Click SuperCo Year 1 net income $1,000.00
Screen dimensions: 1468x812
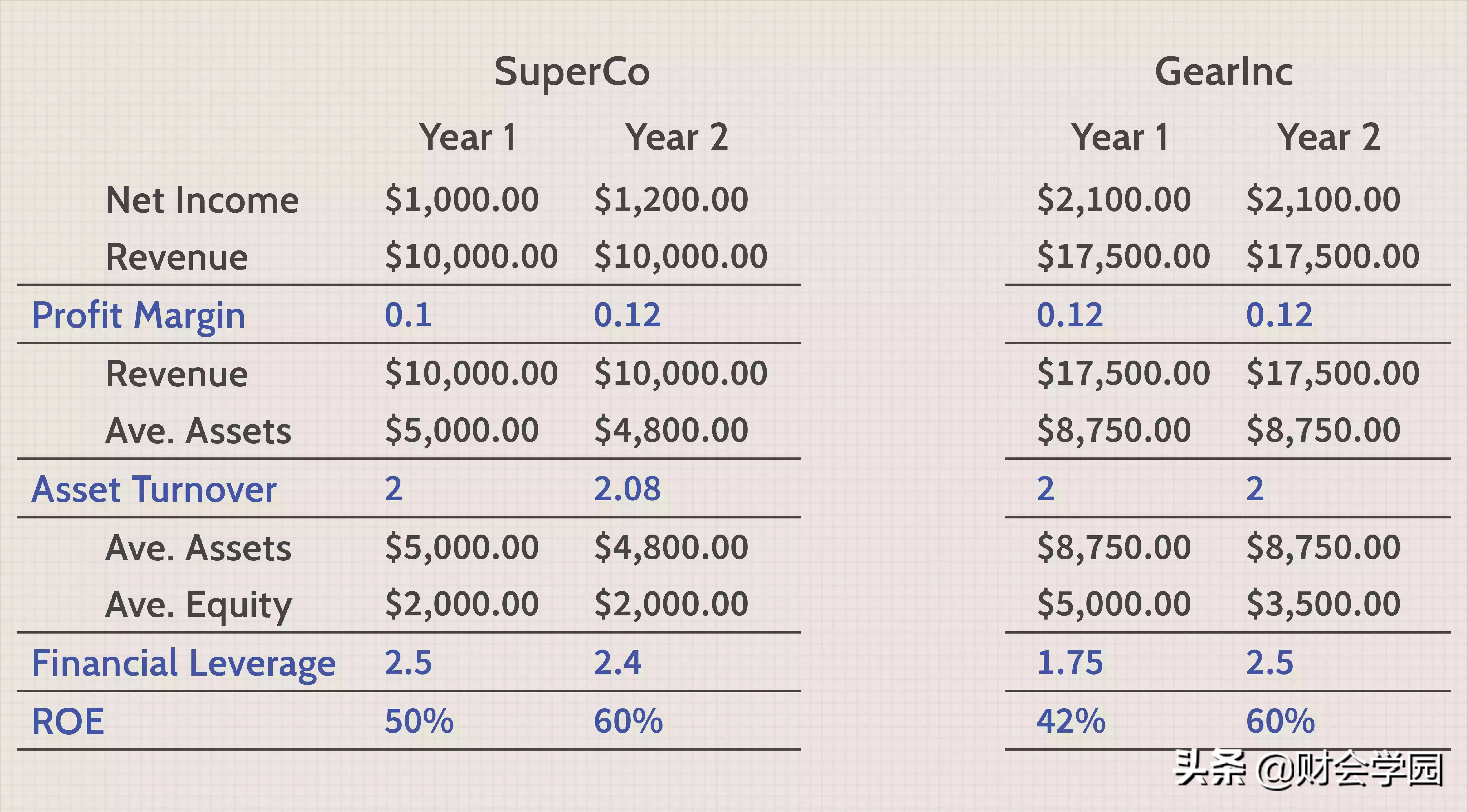[x=462, y=200]
